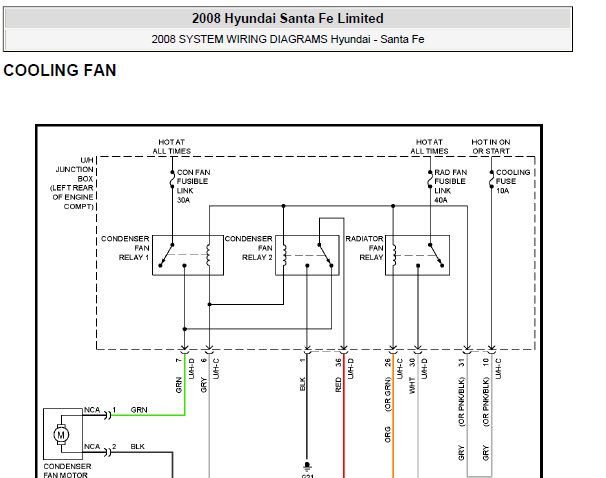Click the CON FAN FUSIBLE LINK 30A label
This screenshot has width=606, height=478.
pos(193,186)
